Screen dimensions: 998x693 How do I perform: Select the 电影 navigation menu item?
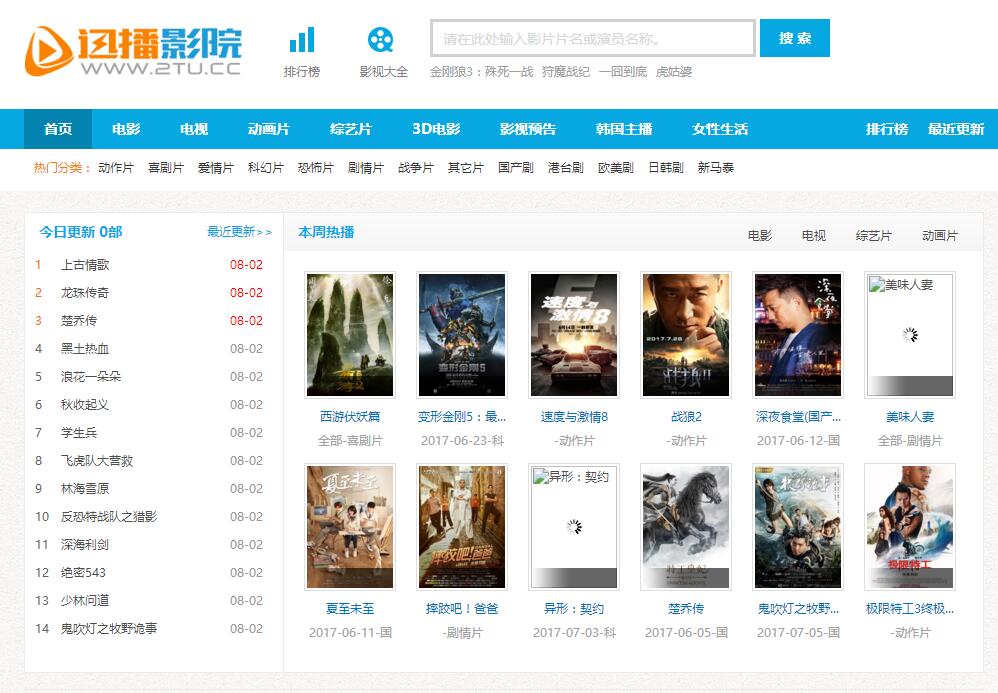[x=126, y=129]
